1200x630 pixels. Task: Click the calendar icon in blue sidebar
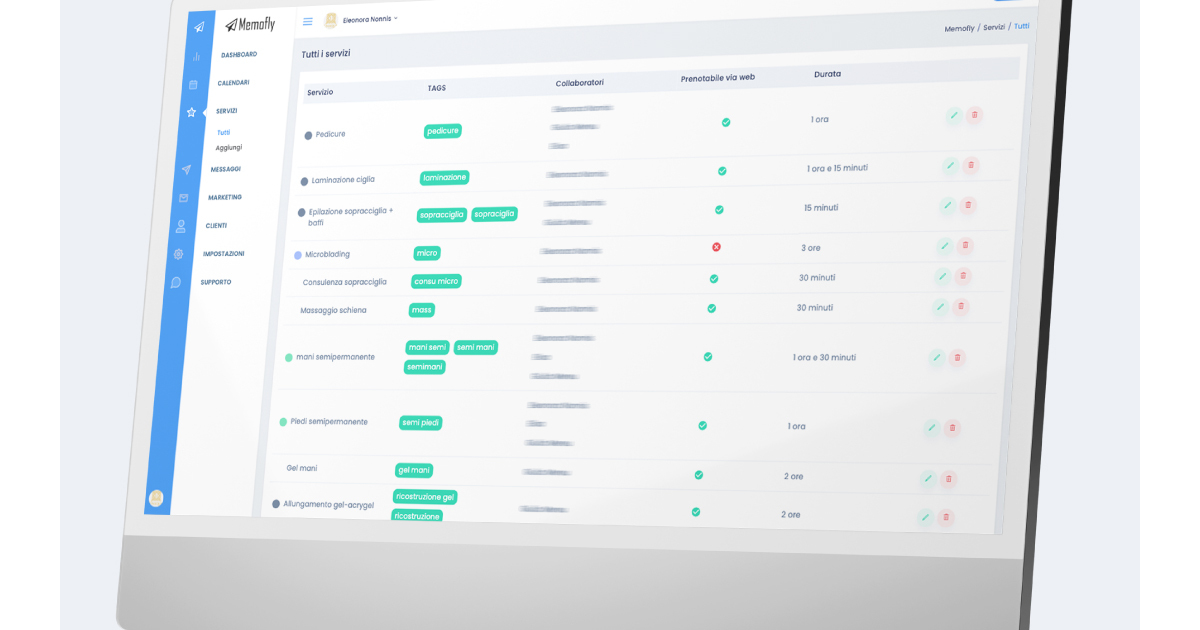tap(193, 84)
